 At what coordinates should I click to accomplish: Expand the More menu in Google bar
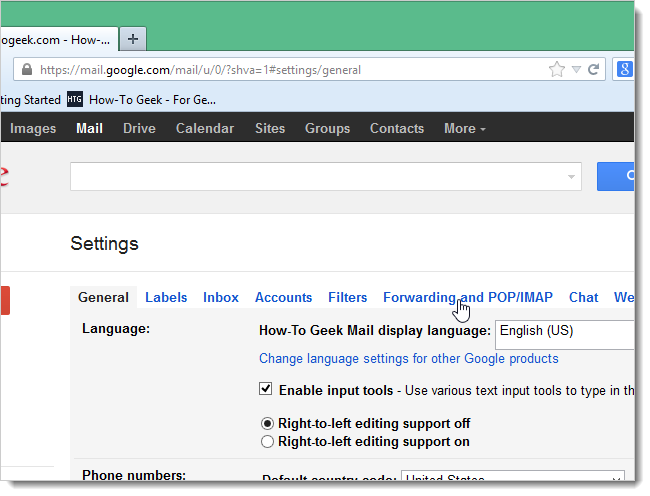coord(465,128)
